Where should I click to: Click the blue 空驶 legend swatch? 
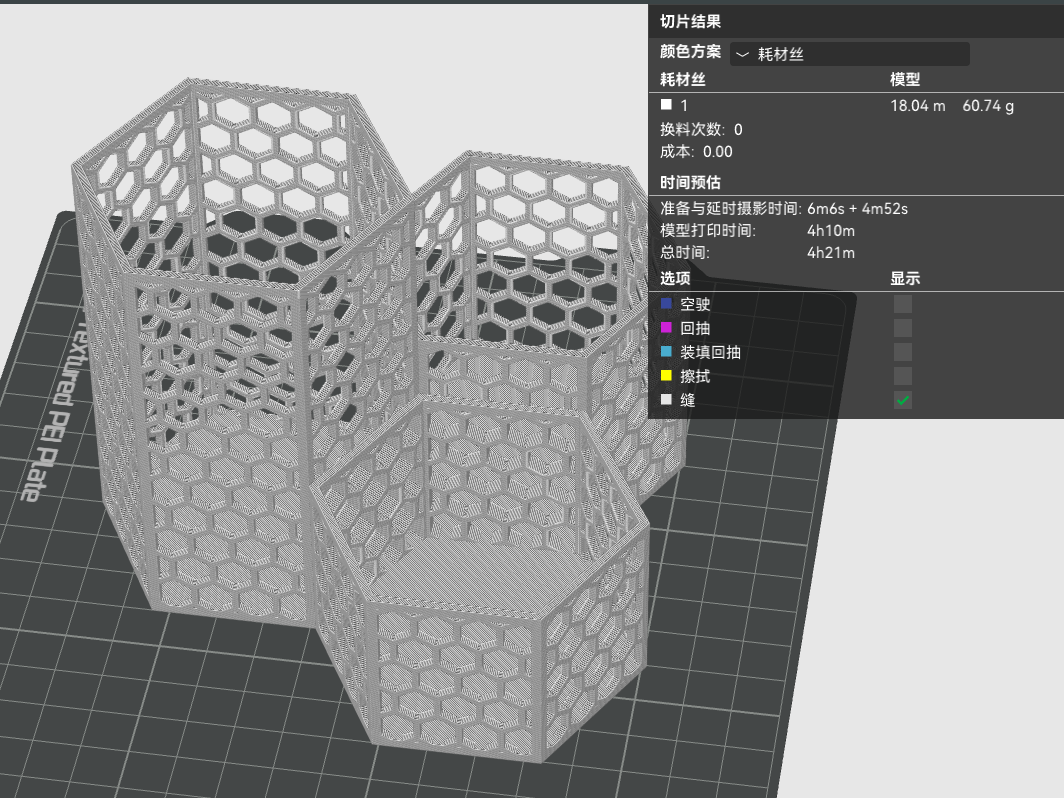tap(666, 303)
